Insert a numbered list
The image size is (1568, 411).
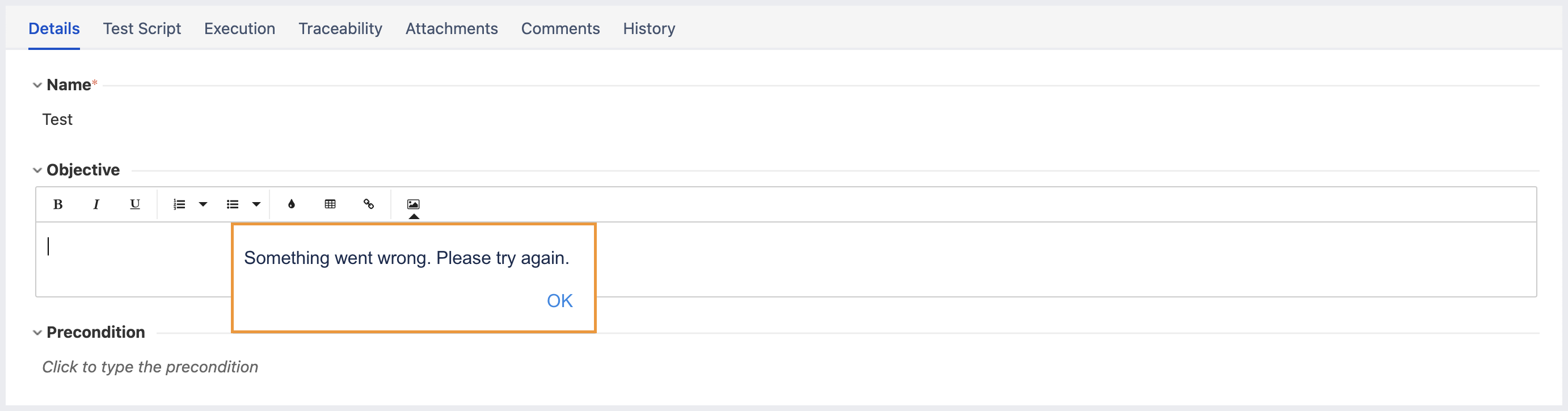(x=179, y=204)
